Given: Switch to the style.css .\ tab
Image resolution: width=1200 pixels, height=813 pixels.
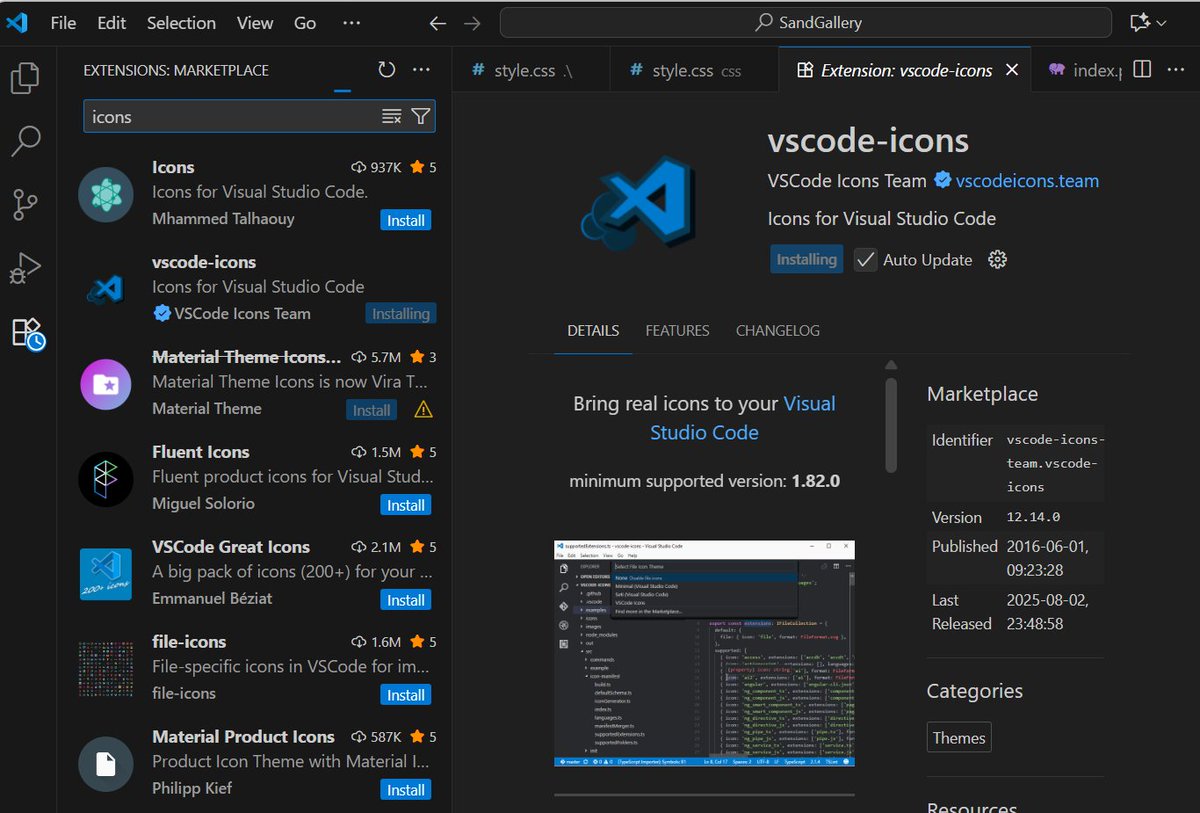Looking at the screenshot, I should click(x=531, y=70).
